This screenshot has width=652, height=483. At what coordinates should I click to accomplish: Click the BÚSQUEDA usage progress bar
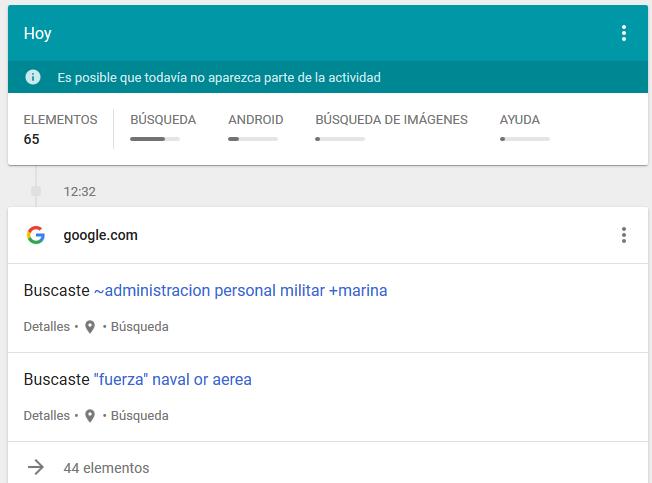[x=155, y=139]
